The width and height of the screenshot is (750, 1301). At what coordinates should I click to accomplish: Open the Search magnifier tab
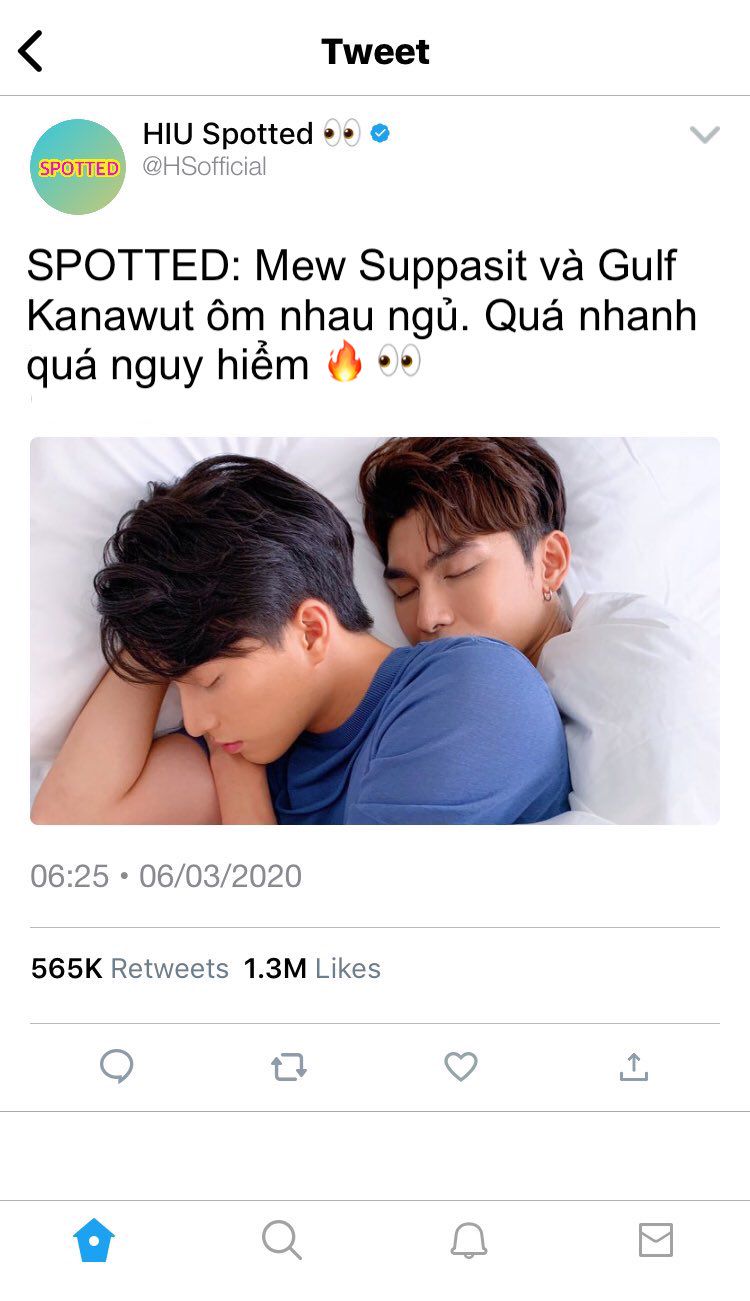pyautogui.click(x=282, y=1241)
